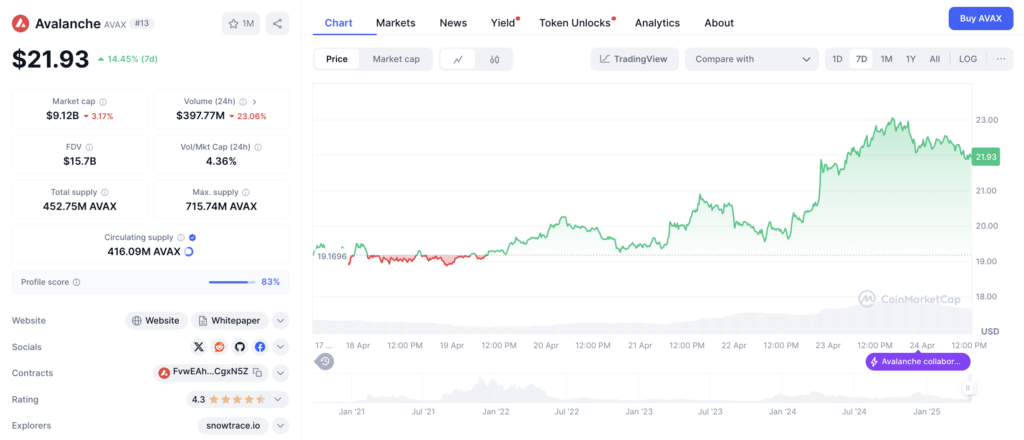Open the Reddit social link

pos(219,347)
